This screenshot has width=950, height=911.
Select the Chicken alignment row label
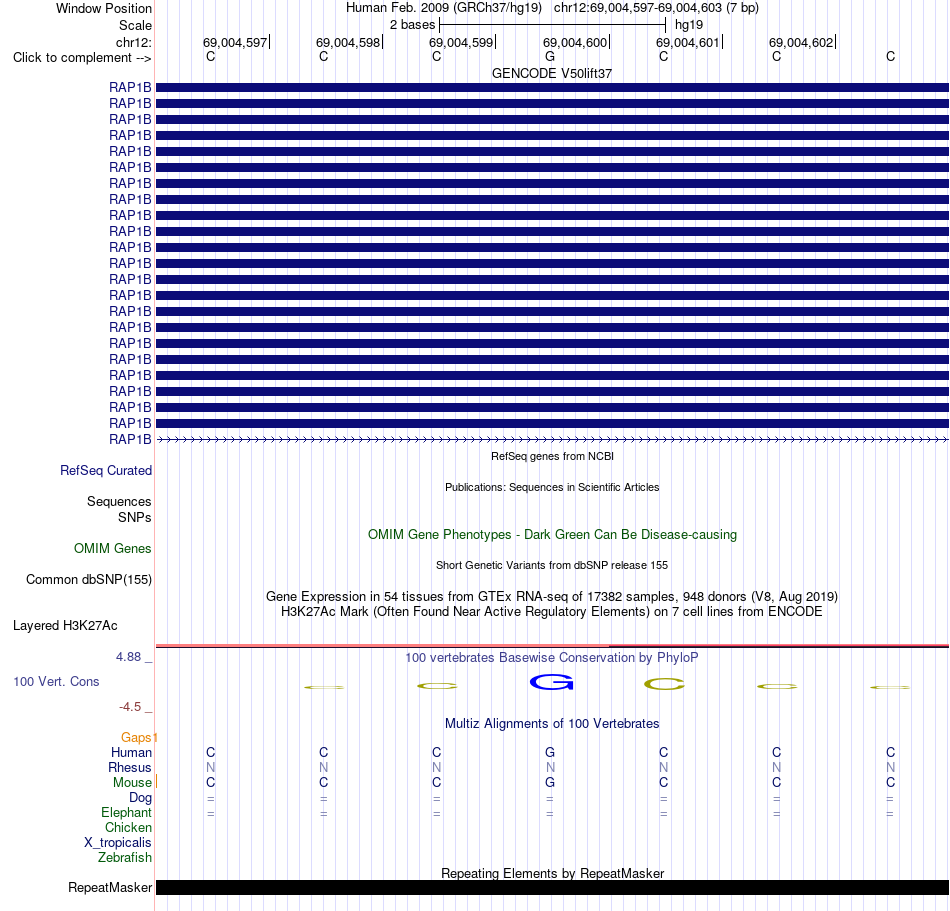point(128,827)
